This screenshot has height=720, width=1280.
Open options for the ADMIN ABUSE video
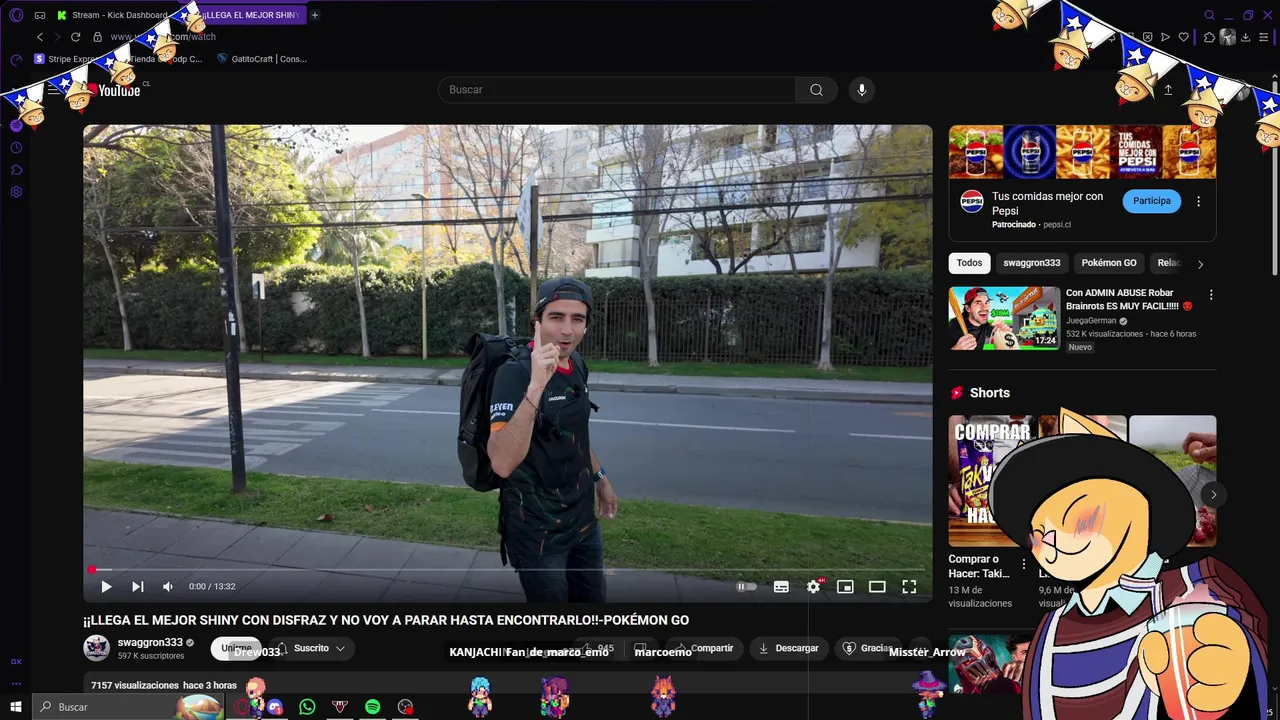click(1211, 295)
